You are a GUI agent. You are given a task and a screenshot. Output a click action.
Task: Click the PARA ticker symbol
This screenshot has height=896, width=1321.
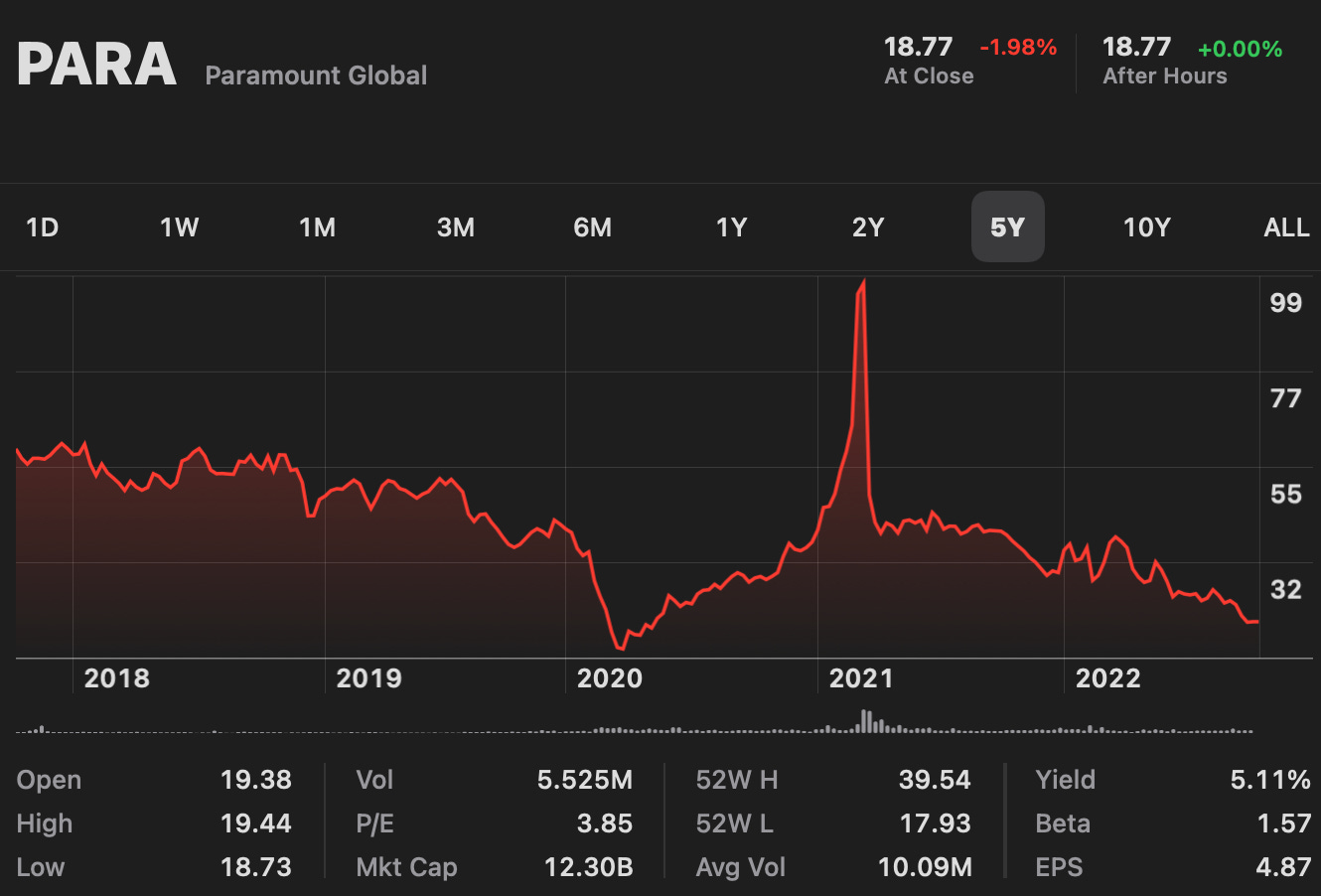(96, 65)
